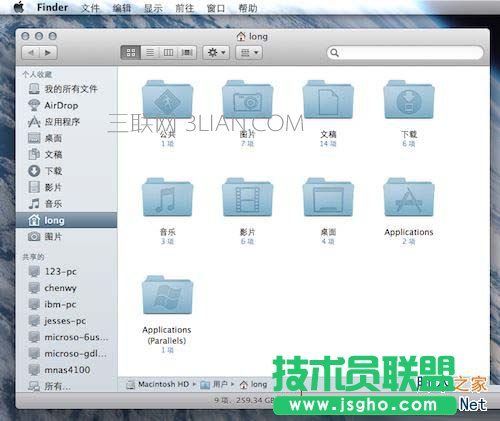500x421 pixels.
Task: Select the Applications (Parallels) folder icon
Action: click(167, 295)
